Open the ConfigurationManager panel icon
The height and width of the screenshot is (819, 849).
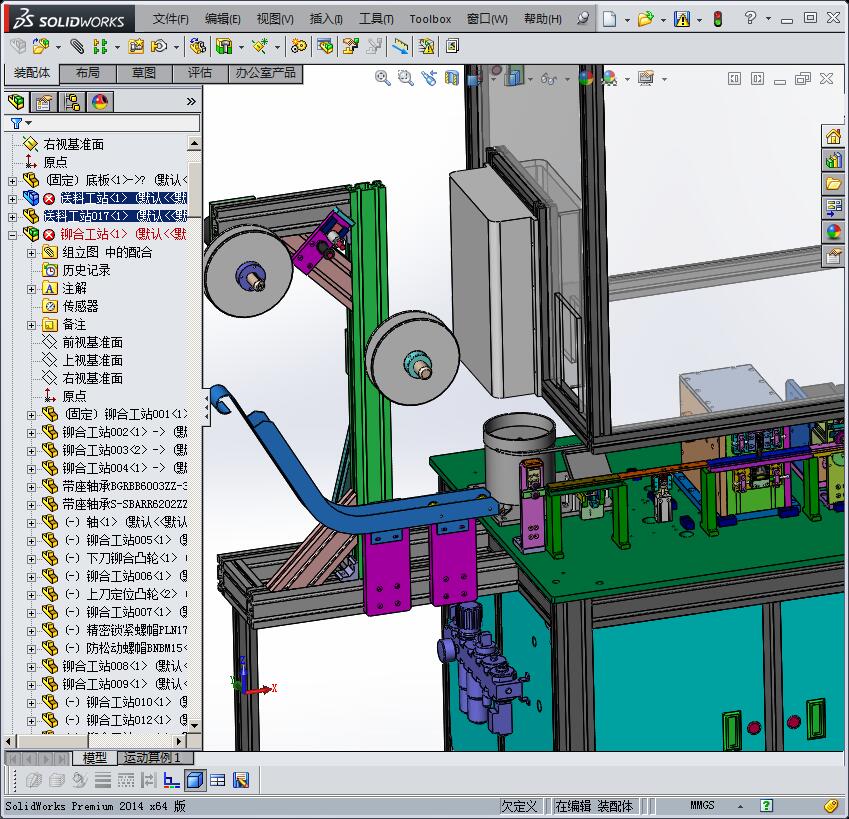point(73,101)
